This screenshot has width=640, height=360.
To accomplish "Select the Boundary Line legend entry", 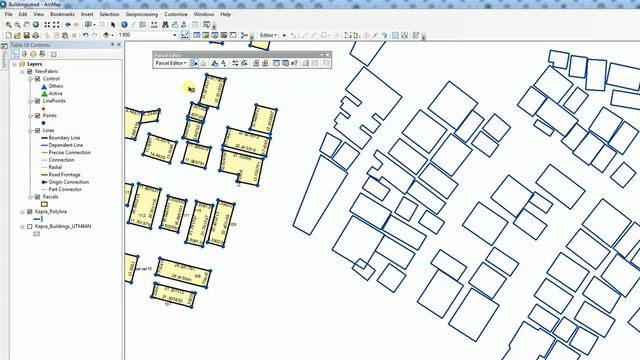I will point(64,138).
